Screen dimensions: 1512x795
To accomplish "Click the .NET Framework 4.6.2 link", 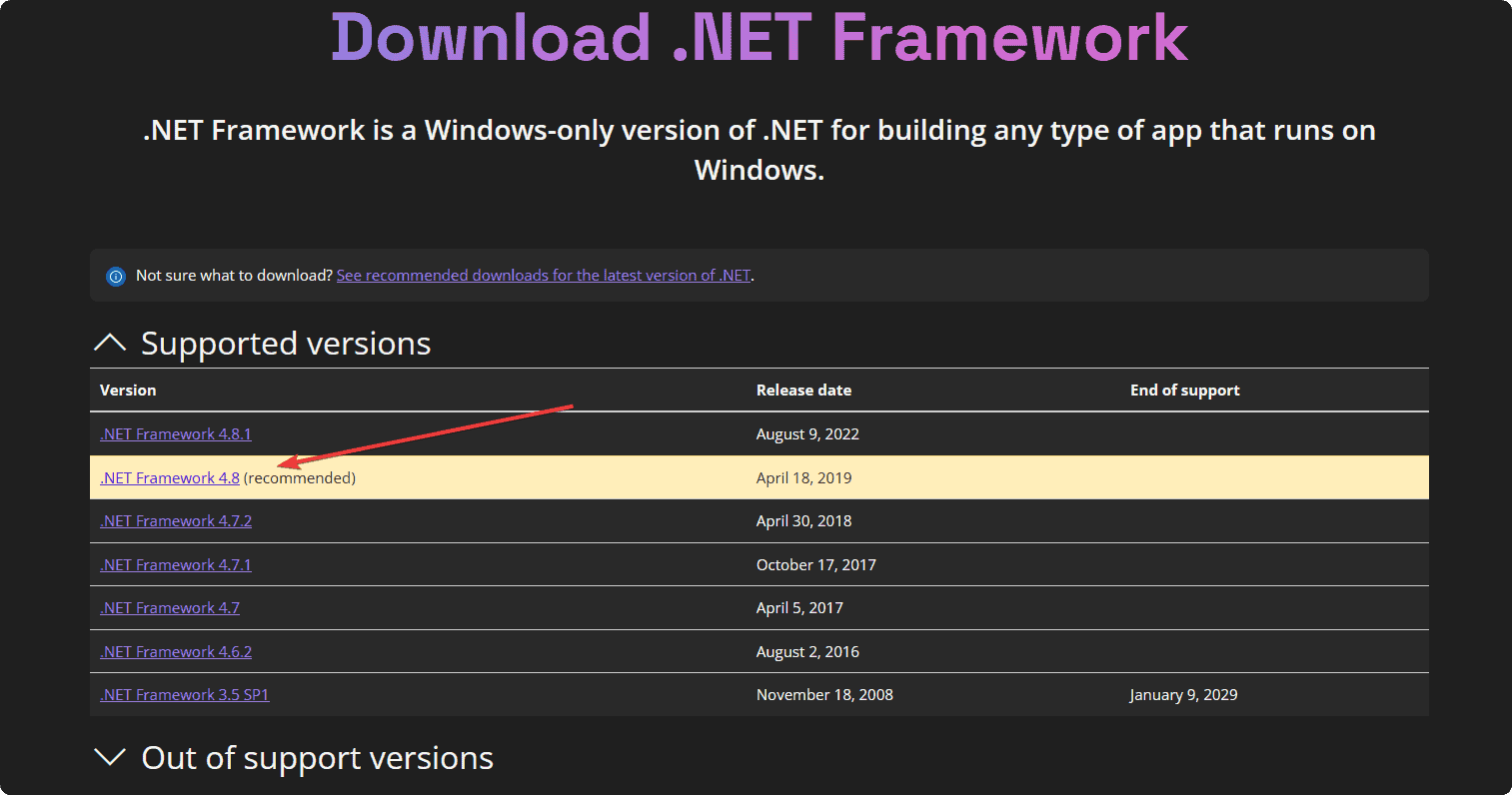I will tap(175, 651).
